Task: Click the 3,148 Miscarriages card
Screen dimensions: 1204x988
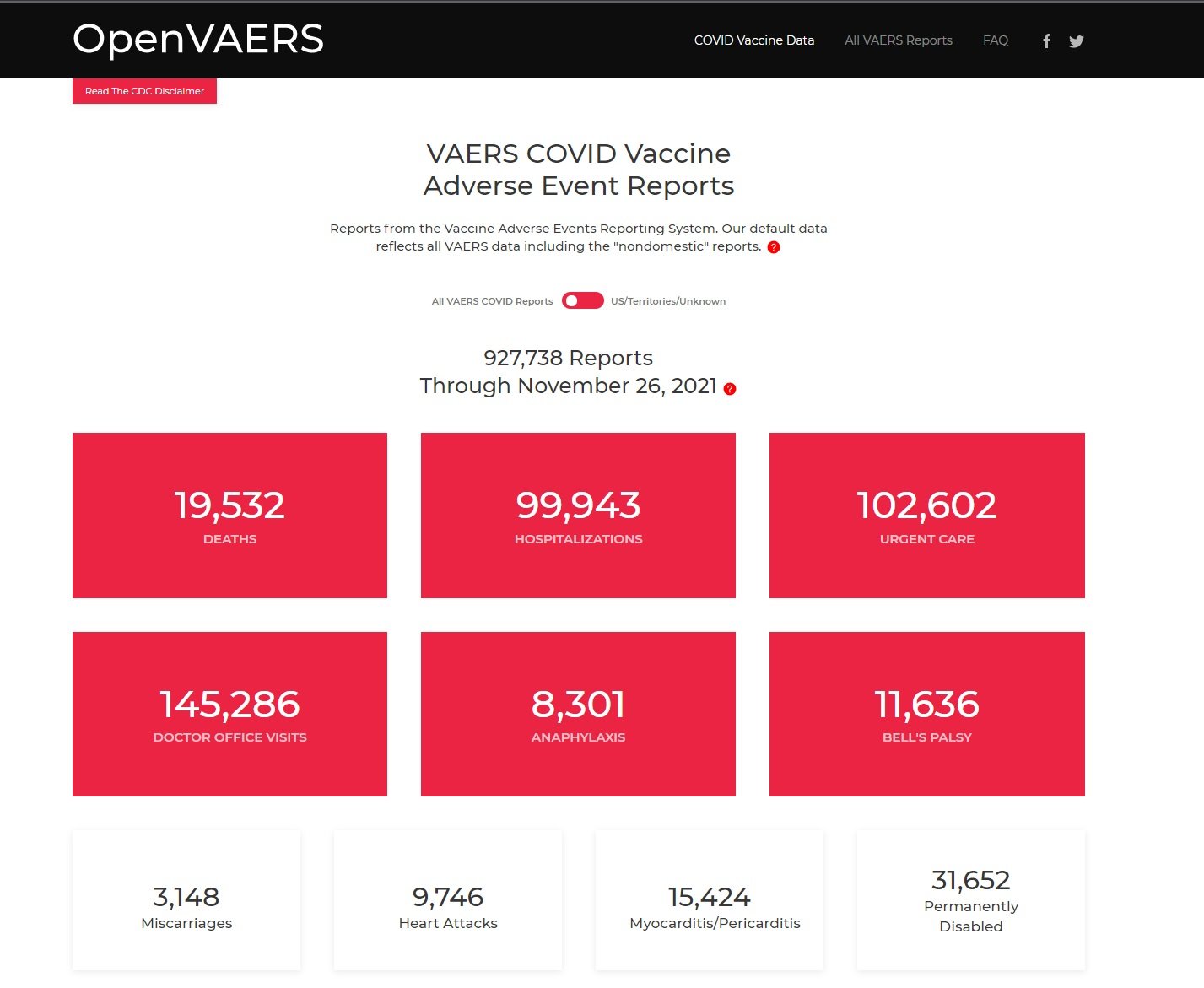Action: pos(186,901)
